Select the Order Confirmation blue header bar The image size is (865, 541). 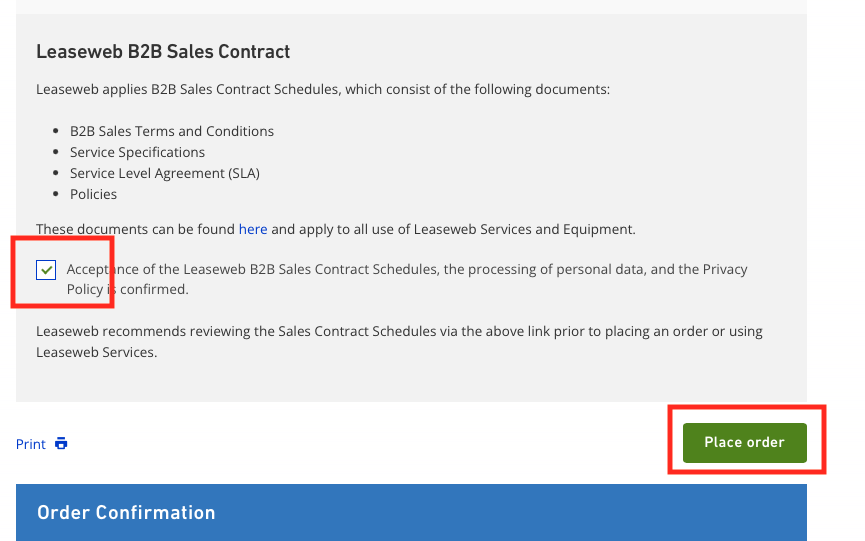411,512
